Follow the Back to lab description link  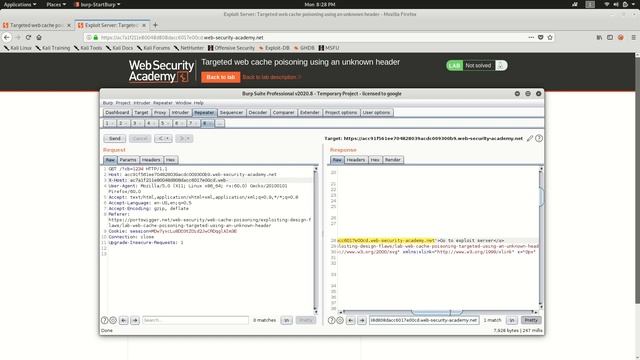click(272, 77)
